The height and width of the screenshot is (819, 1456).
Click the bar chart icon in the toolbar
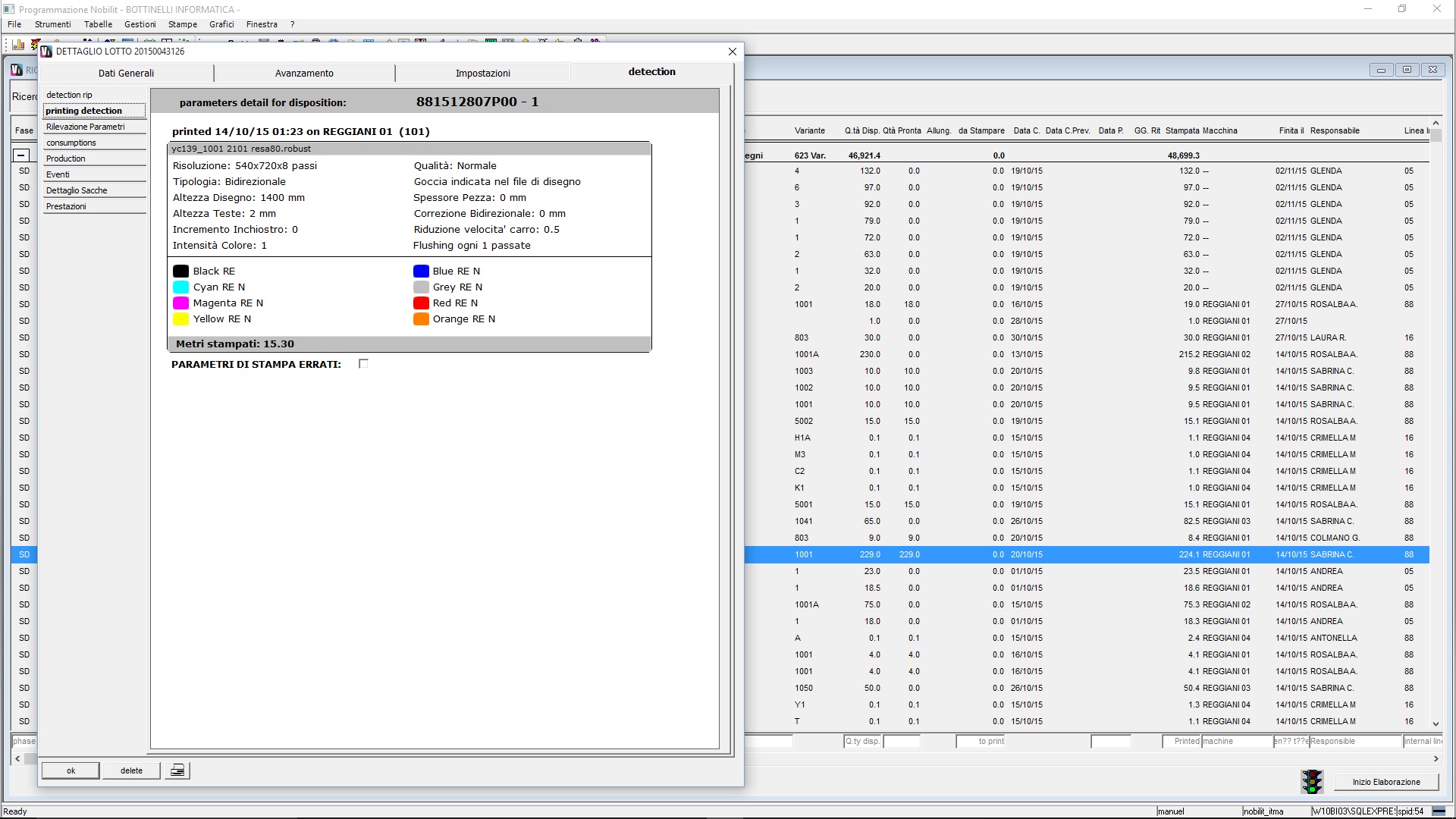[x=18, y=45]
